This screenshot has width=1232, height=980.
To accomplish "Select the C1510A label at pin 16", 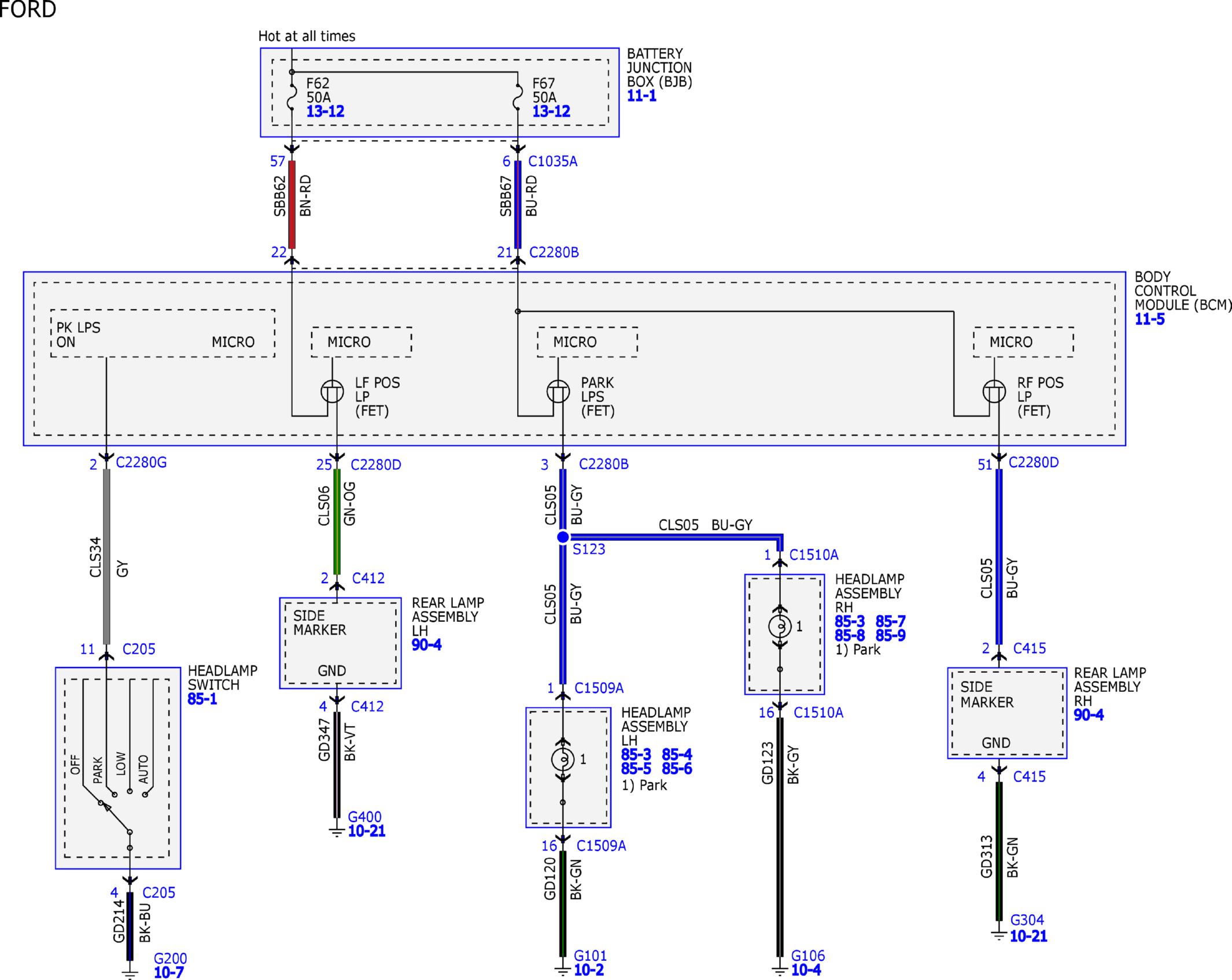I will [818, 713].
